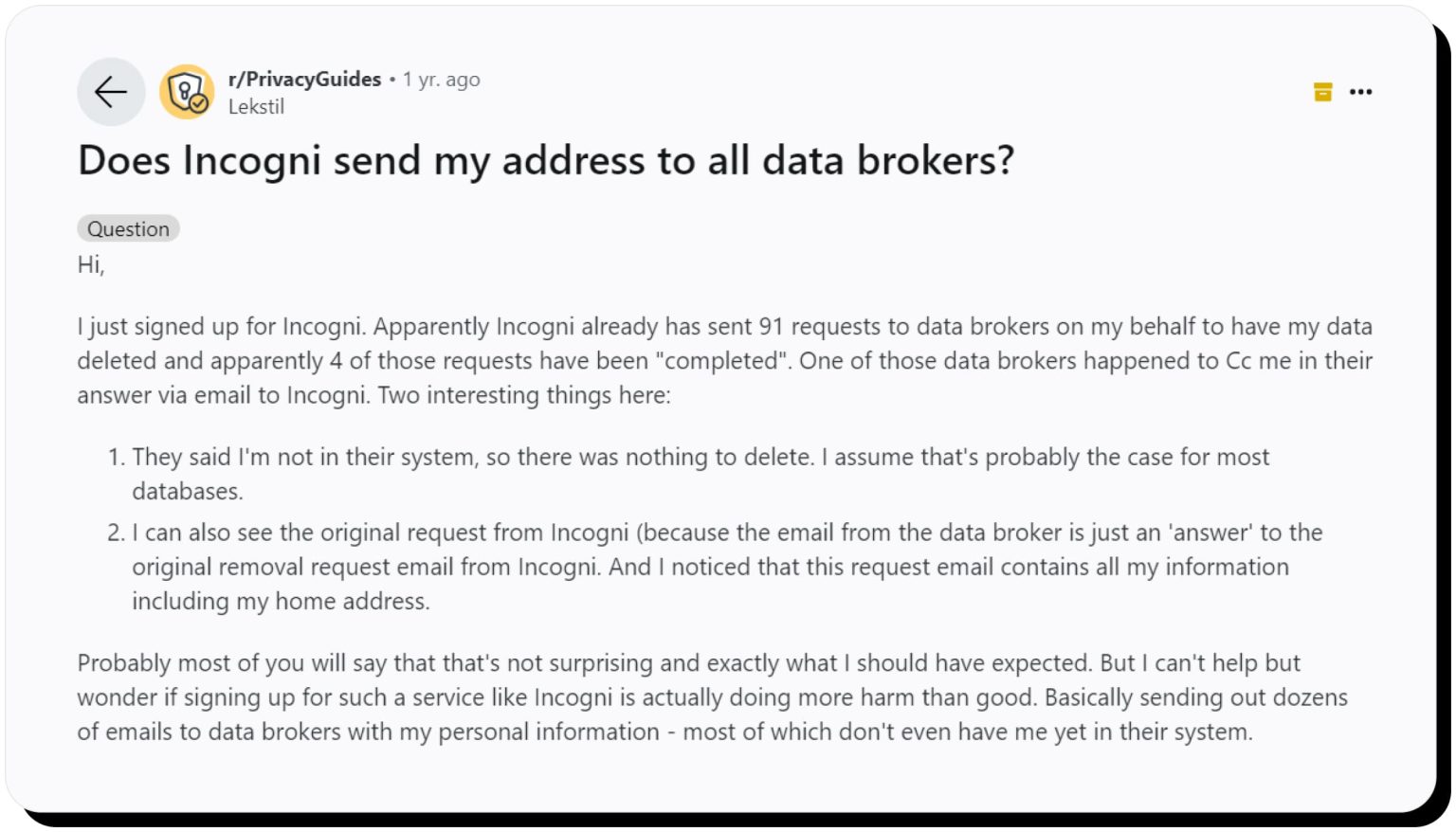This screenshot has width=1456, height=832.
Task: Open the r/PrivacyGuides subreddit link
Action: point(304,80)
